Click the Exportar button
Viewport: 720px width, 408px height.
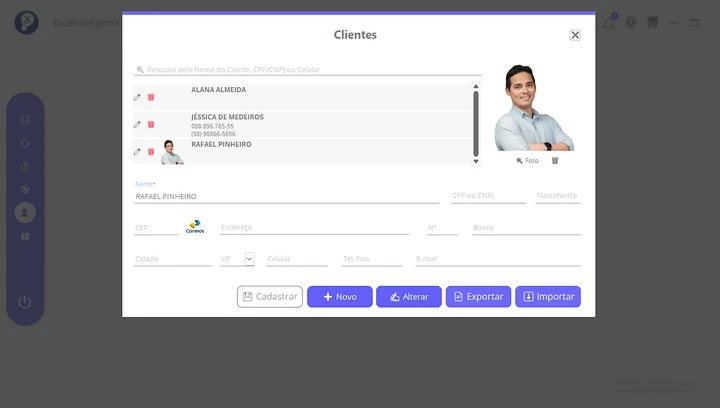tap(478, 297)
